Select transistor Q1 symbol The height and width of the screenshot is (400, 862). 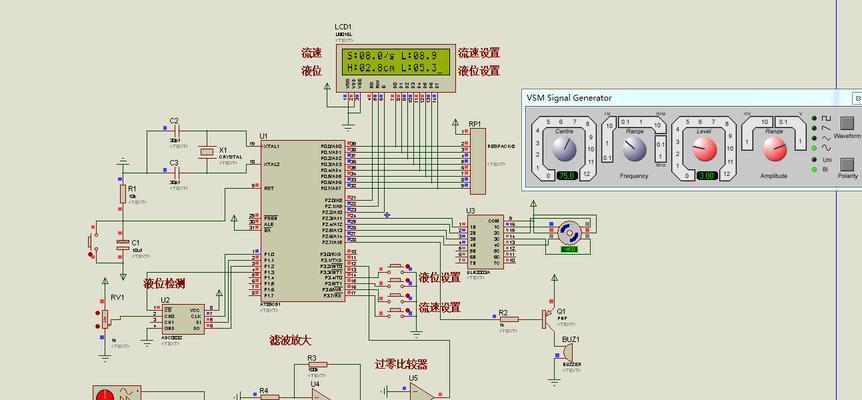point(550,318)
